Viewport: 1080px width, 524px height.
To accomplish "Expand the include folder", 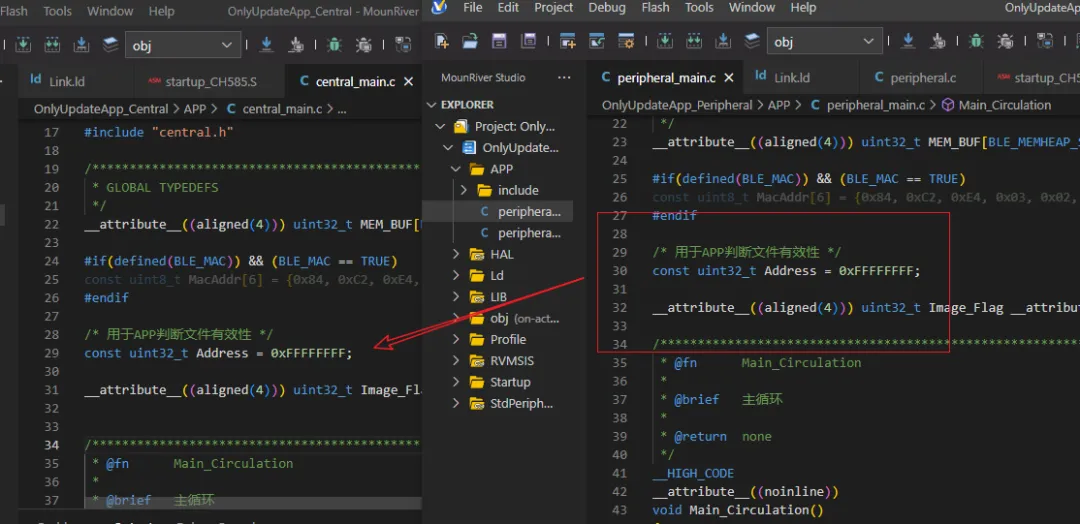I will pyautogui.click(x=464, y=191).
